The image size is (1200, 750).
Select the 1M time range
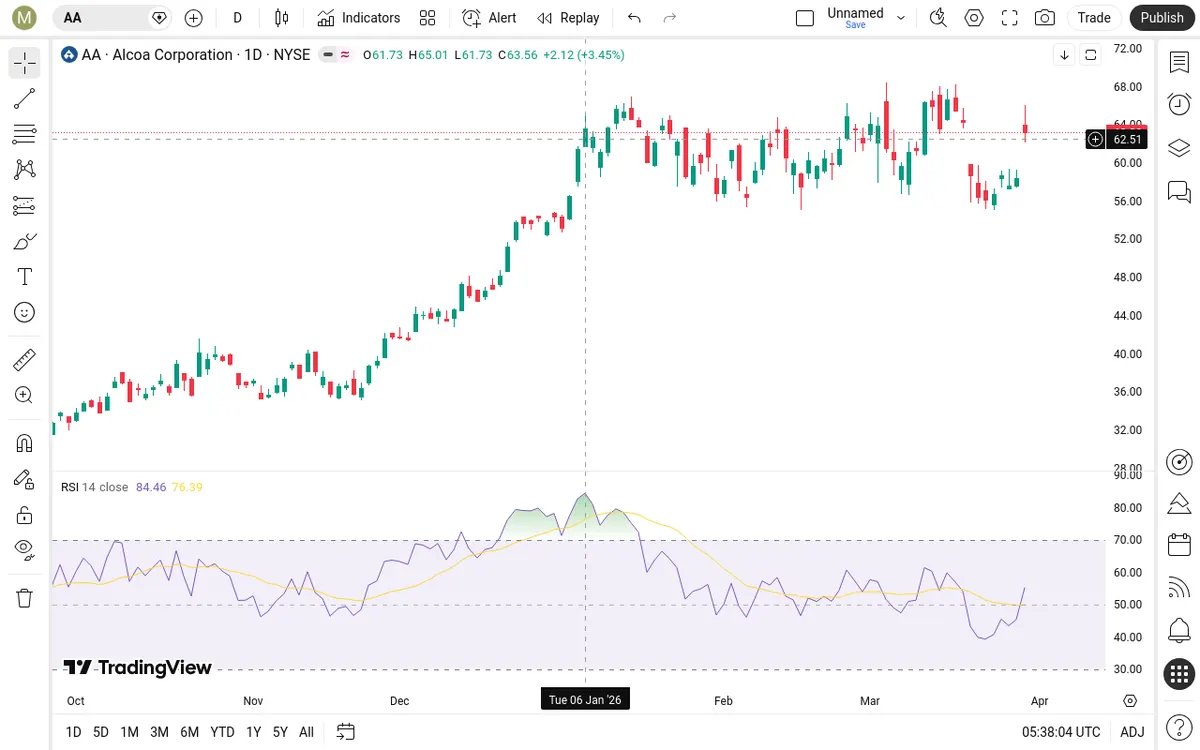129,732
